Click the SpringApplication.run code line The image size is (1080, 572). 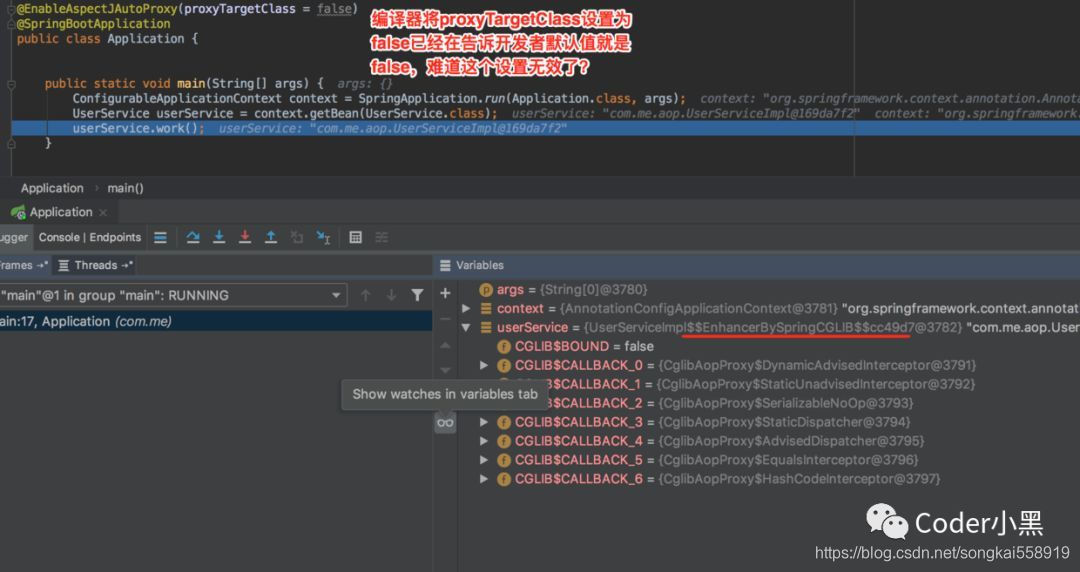[379, 99]
